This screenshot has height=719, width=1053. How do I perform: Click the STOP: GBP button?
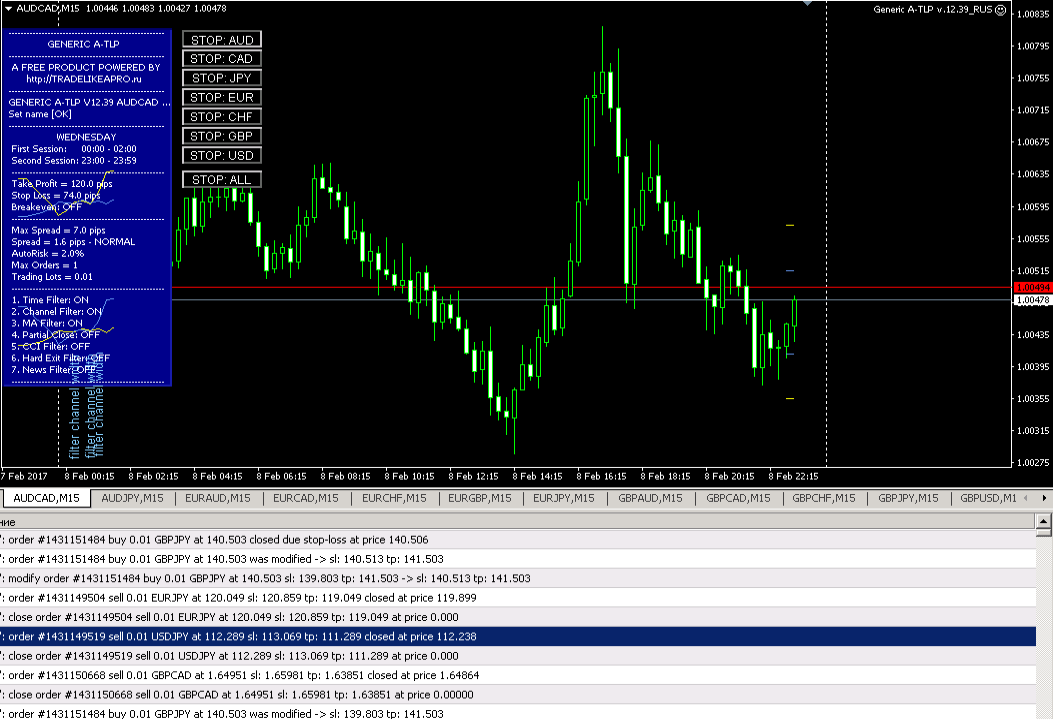tap(222, 136)
